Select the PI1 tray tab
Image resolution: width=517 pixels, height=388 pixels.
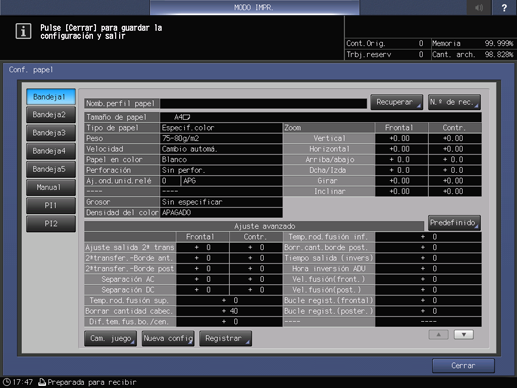pos(51,206)
